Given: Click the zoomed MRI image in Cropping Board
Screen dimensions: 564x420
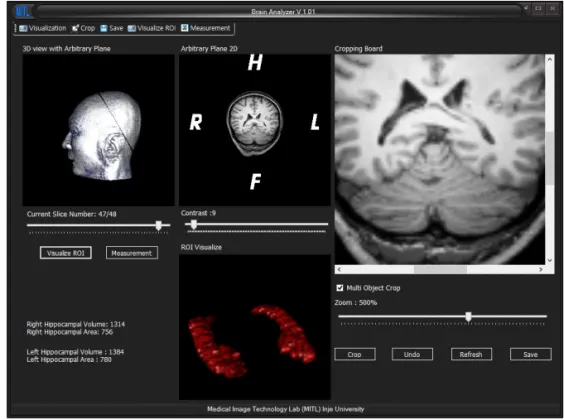Looking at the screenshot, I should [x=440, y=160].
